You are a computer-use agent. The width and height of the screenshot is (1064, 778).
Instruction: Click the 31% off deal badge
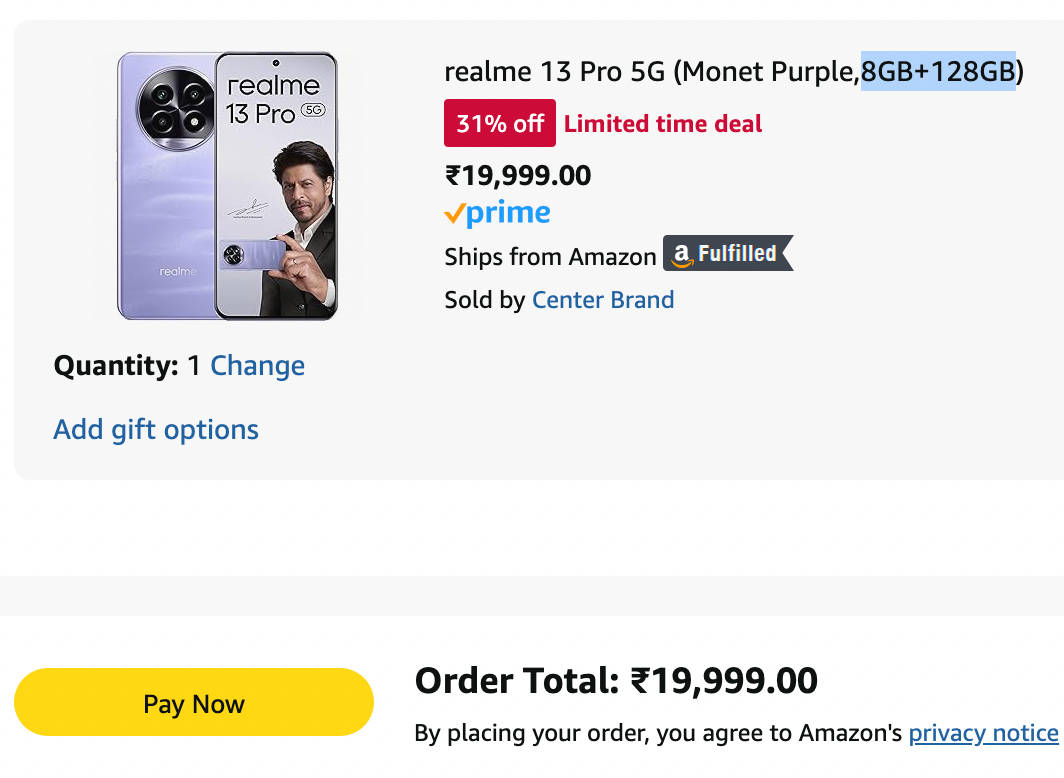click(499, 124)
